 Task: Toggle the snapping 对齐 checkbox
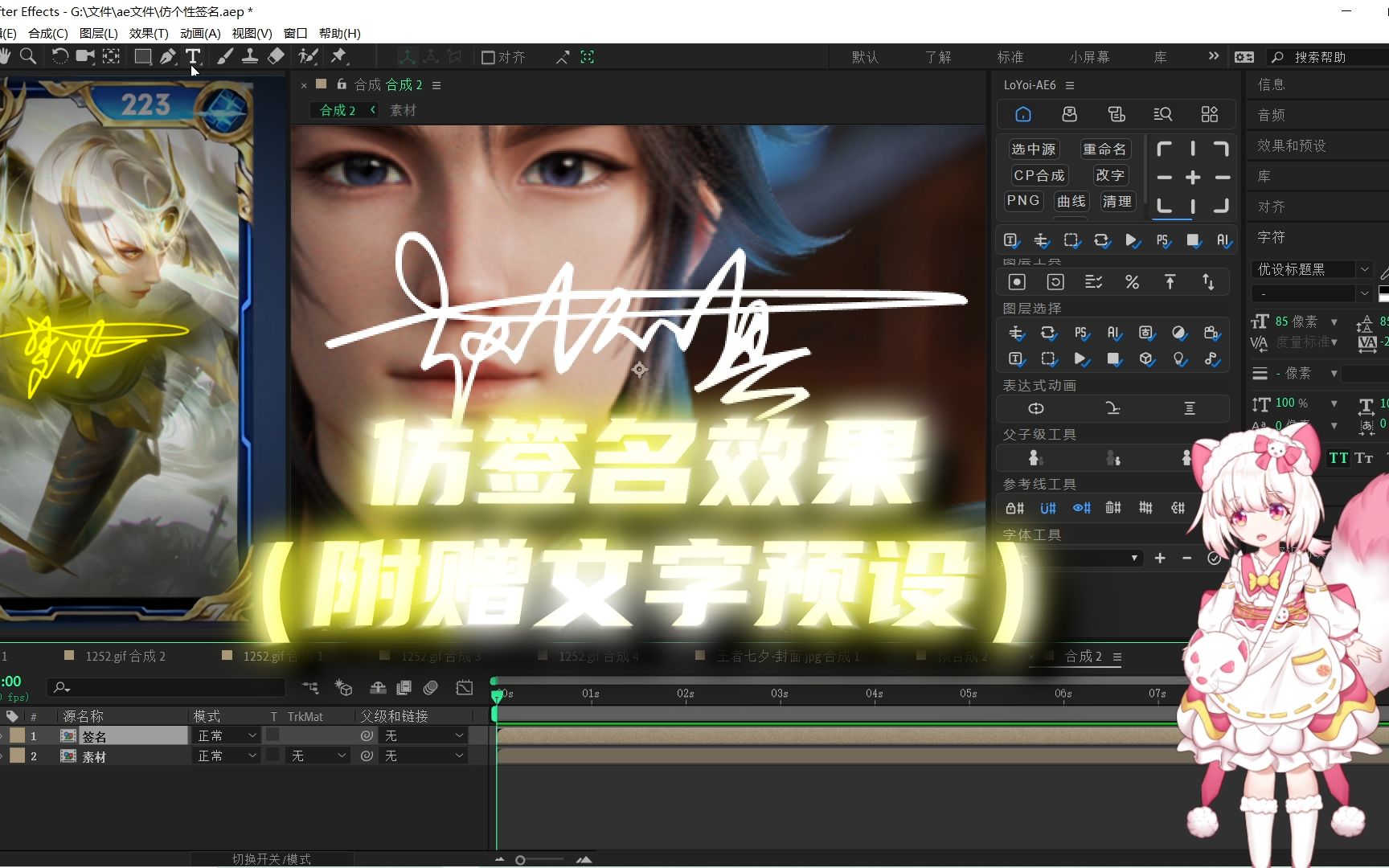[x=487, y=57]
